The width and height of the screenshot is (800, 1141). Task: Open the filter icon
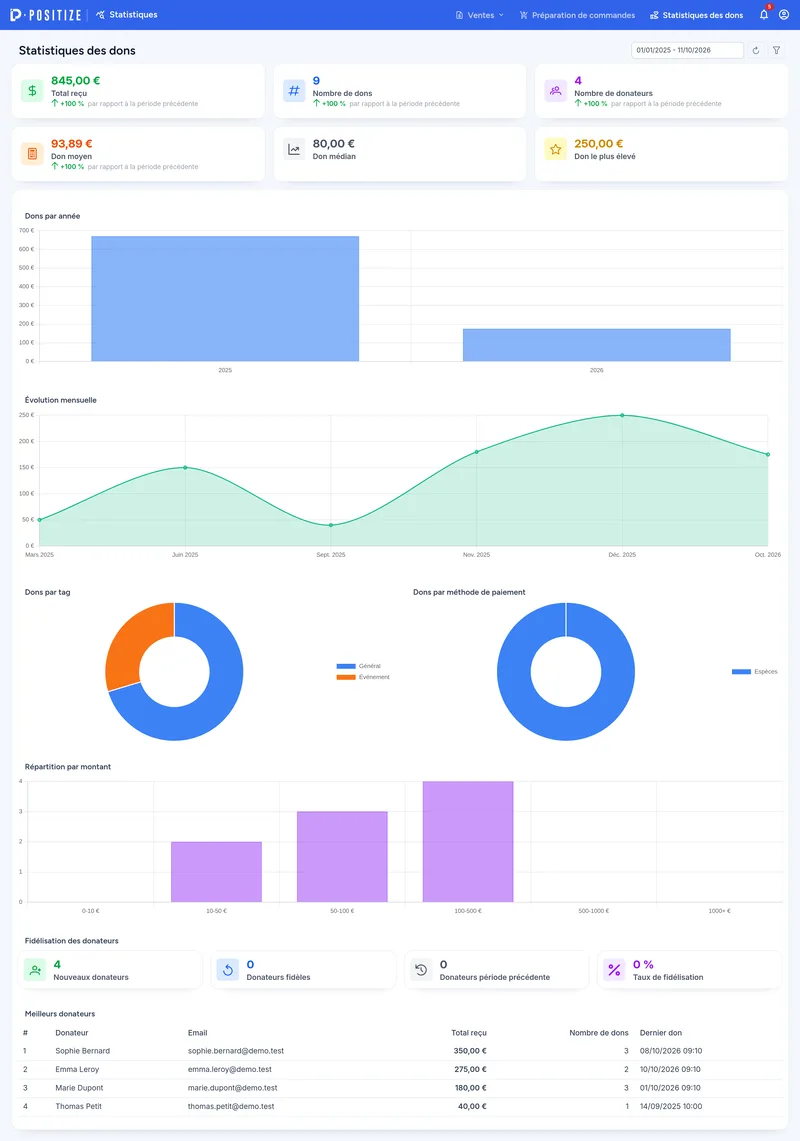click(x=777, y=50)
